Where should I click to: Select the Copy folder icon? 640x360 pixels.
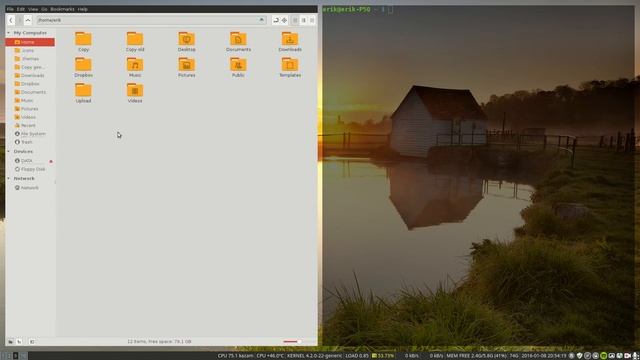(x=83, y=39)
